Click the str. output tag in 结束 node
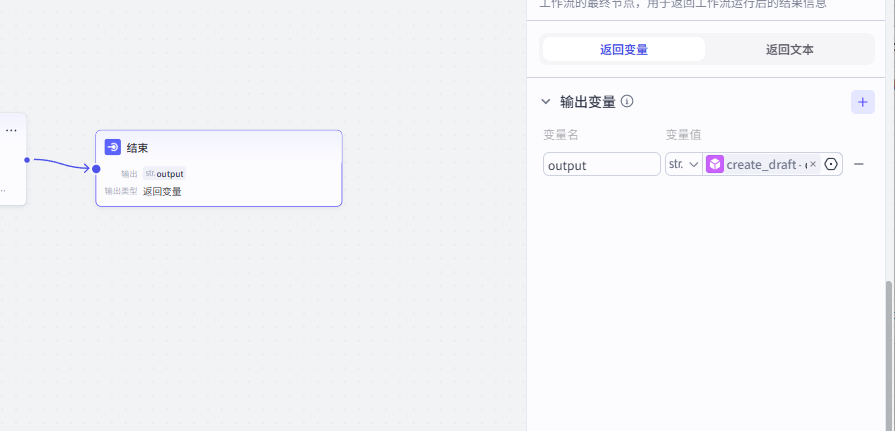Viewport: 895px width, 431px height. (x=164, y=173)
